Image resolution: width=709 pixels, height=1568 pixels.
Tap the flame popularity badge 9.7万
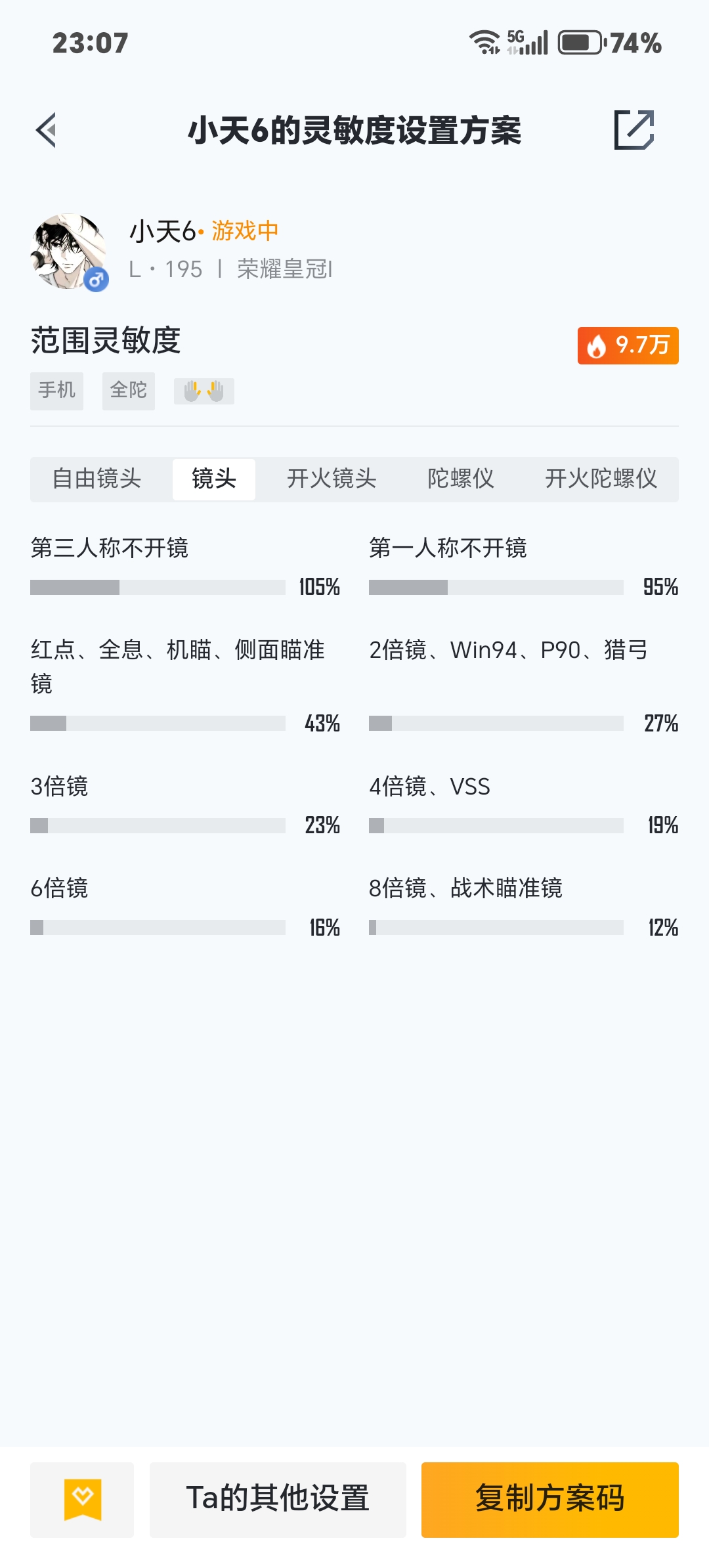pos(628,345)
